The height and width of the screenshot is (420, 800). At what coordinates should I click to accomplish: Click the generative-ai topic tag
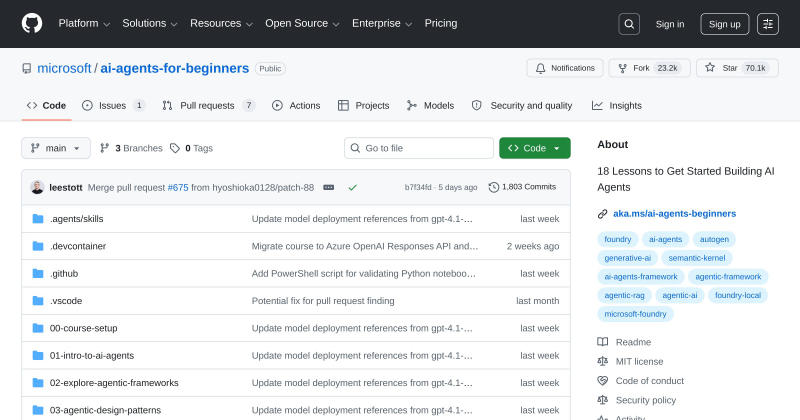(x=628, y=258)
